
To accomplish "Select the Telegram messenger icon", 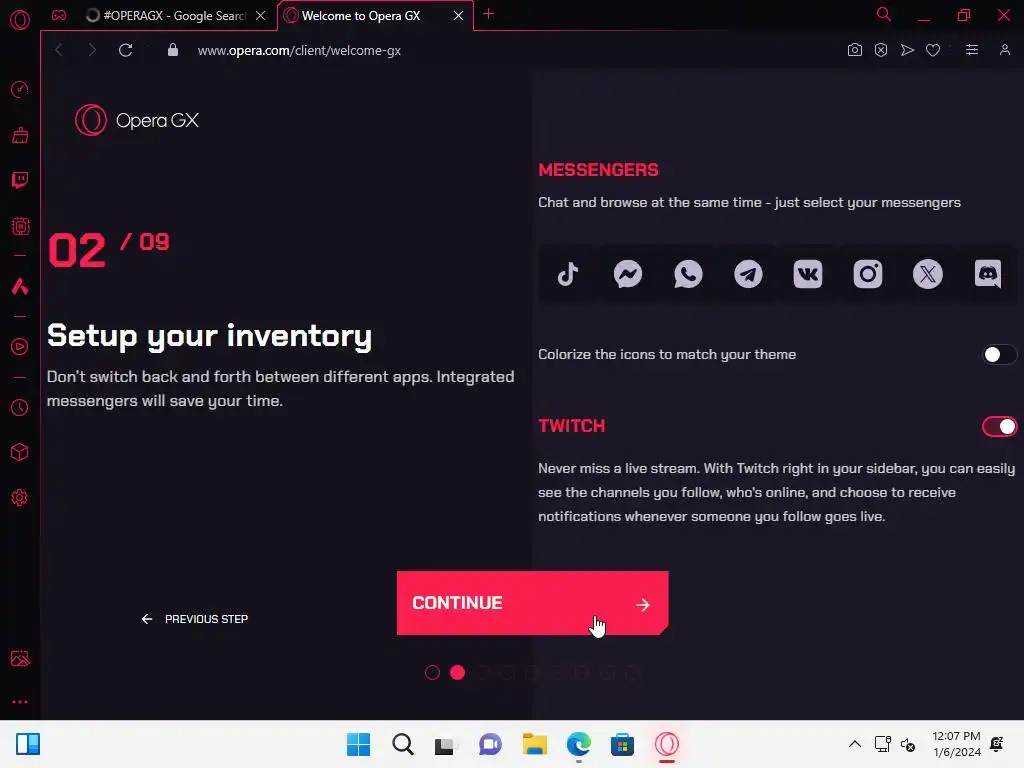I will click(748, 274).
